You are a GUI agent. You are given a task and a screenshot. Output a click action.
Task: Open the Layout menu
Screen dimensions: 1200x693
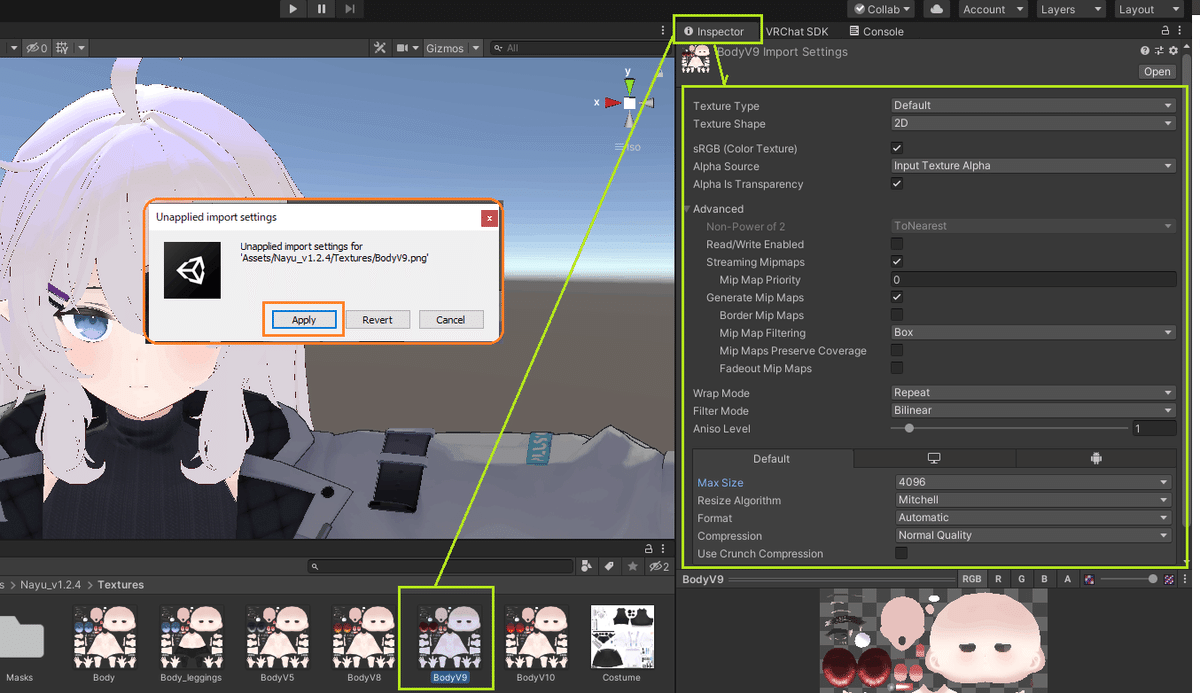[1147, 9]
